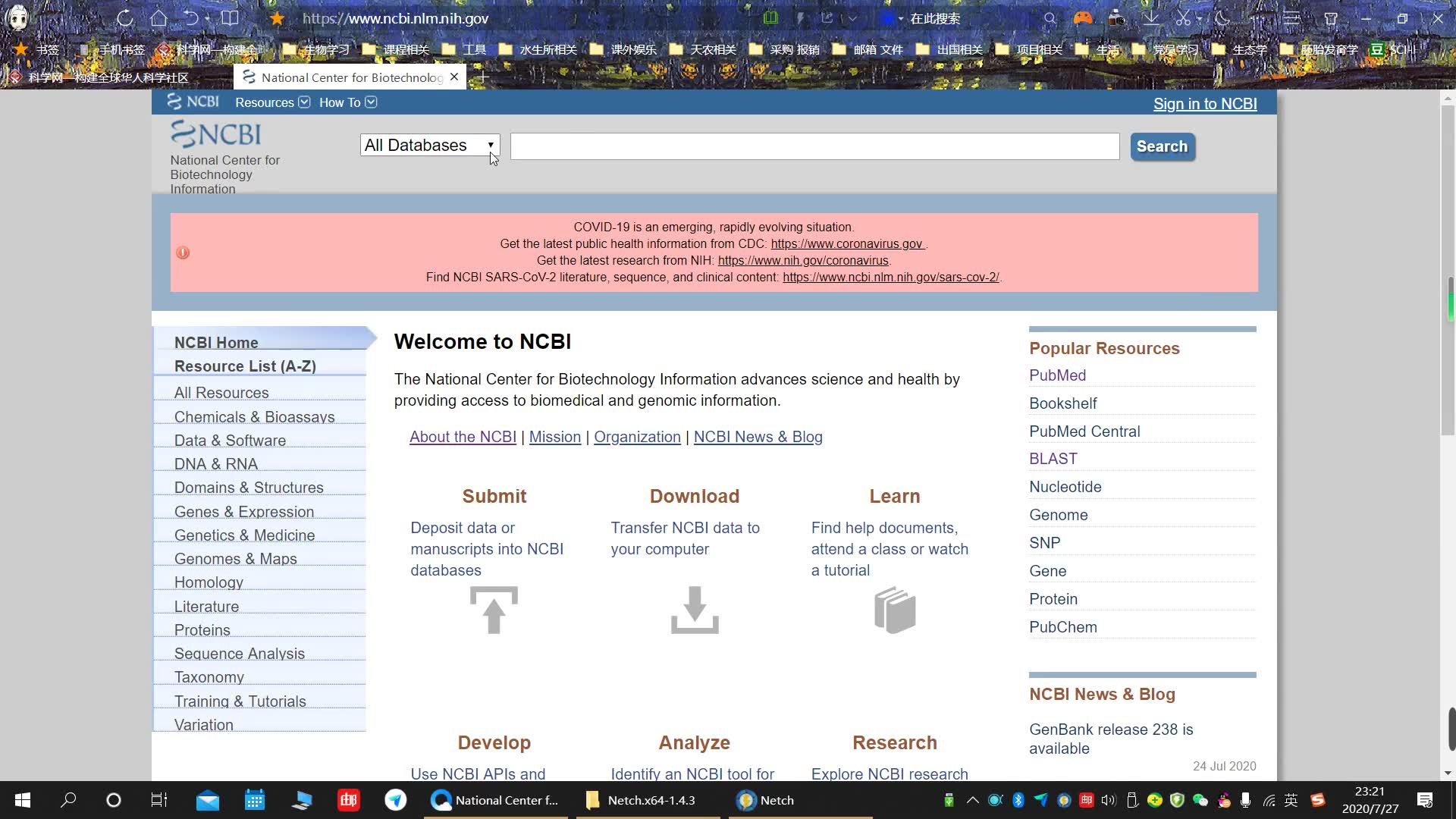This screenshot has height=819, width=1456.
Task: Click the BLAST popular resource link
Action: pos(1053,458)
